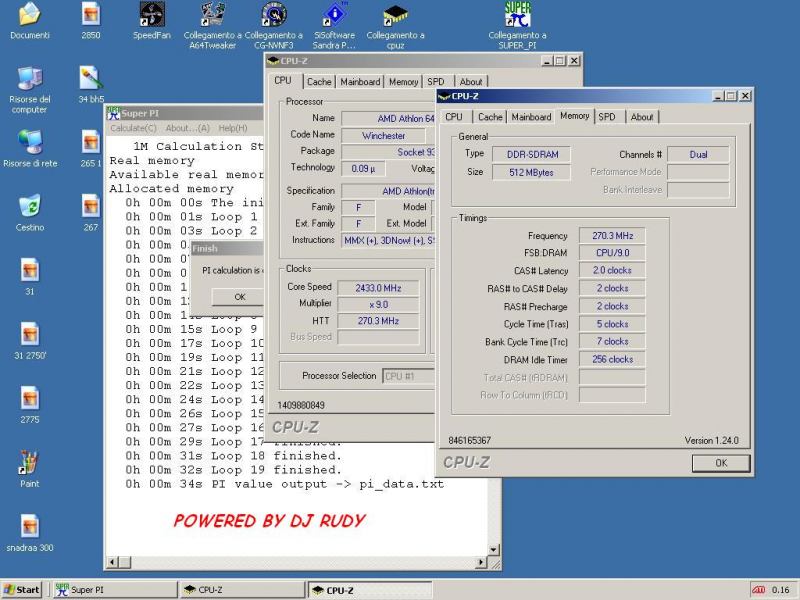Open Super PI Help(H) menu
This screenshot has width=800, height=600.
click(x=233, y=128)
